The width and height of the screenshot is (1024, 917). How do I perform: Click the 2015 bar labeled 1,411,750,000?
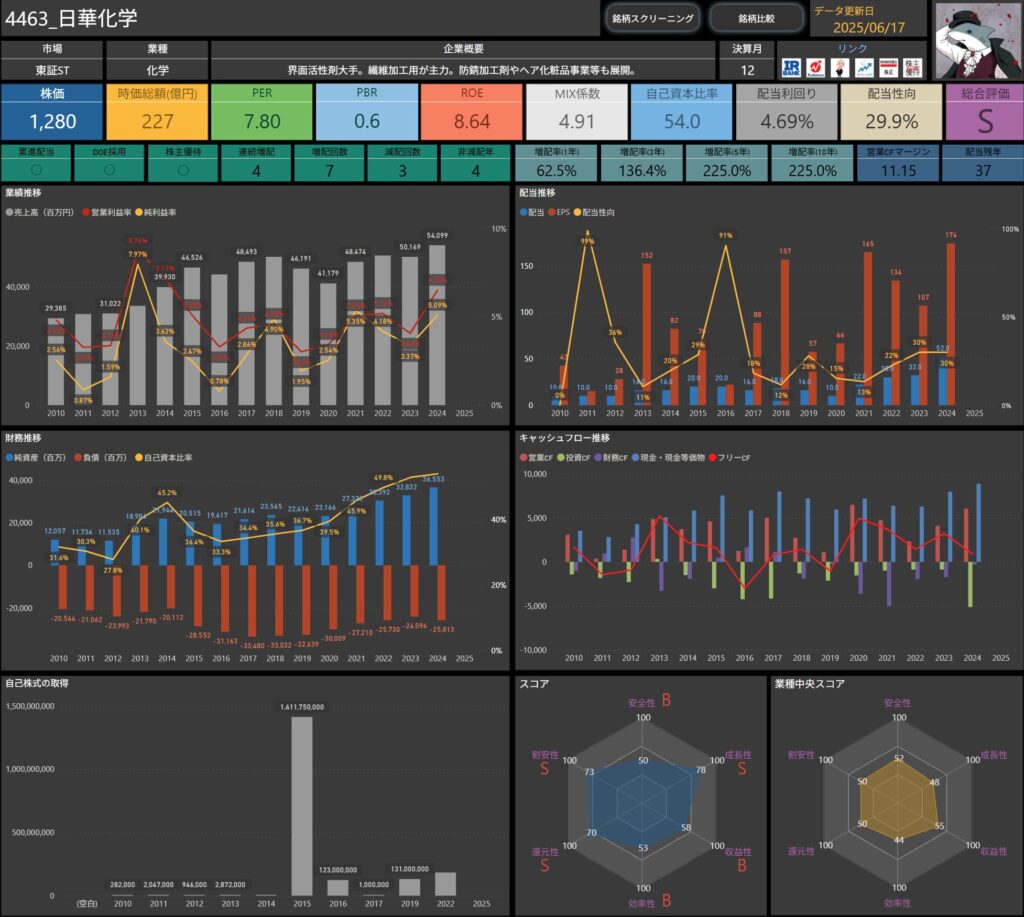pos(302,806)
